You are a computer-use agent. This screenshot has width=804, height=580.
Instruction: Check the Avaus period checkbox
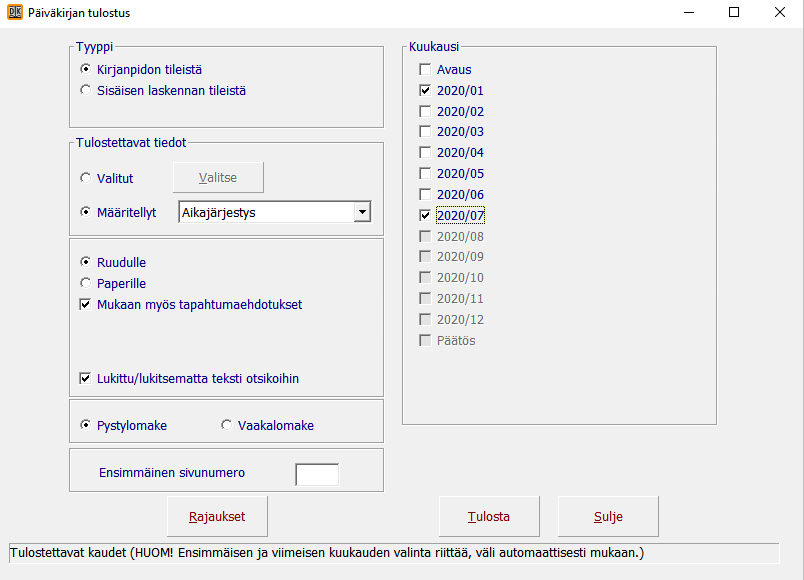click(425, 70)
